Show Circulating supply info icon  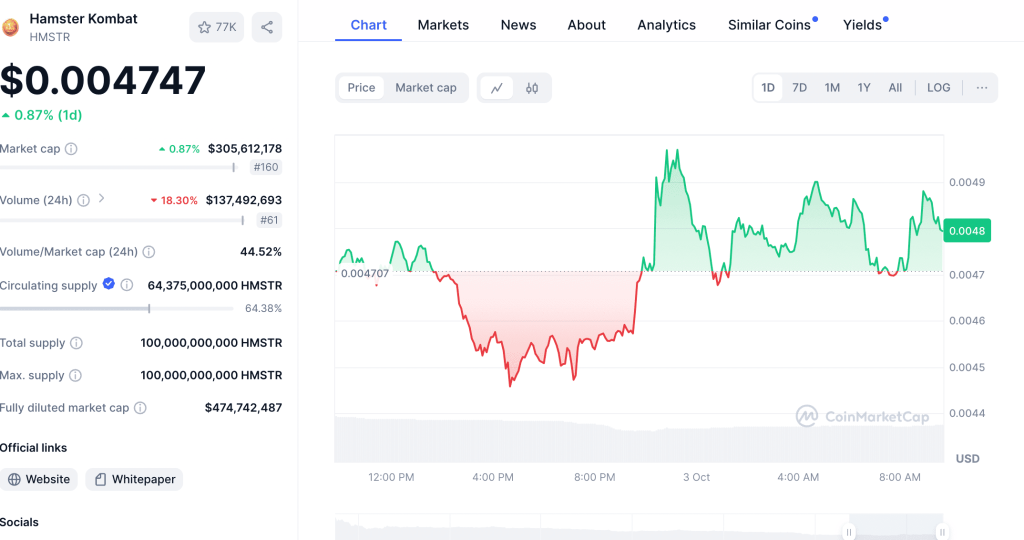127,285
